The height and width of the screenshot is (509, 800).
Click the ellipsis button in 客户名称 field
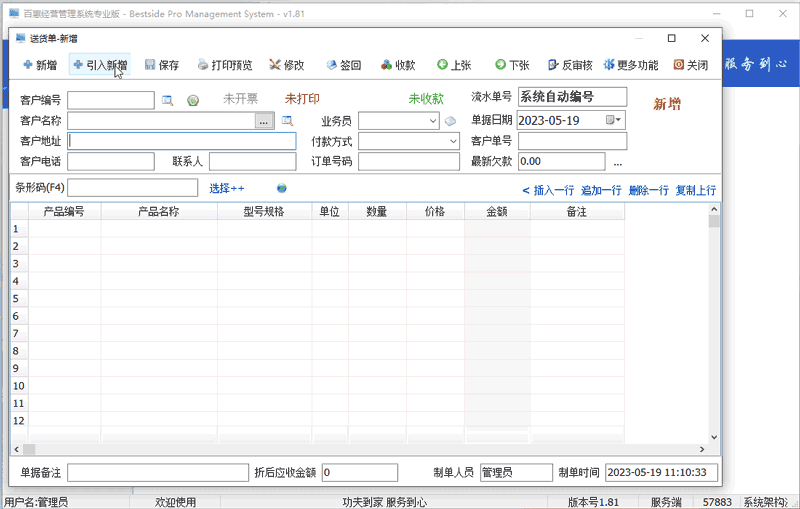264,121
